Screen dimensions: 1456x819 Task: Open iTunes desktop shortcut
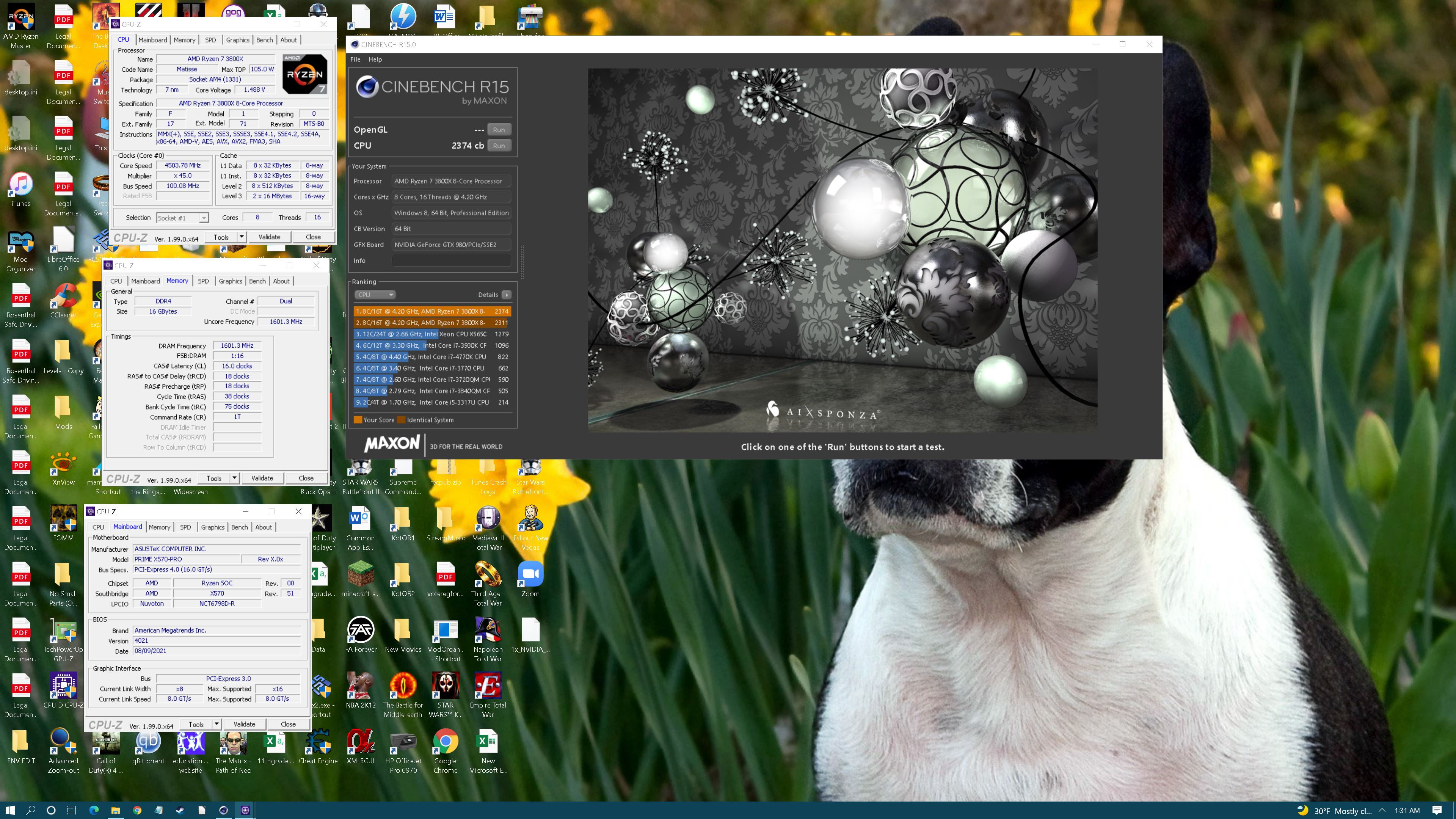tap(21, 189)
